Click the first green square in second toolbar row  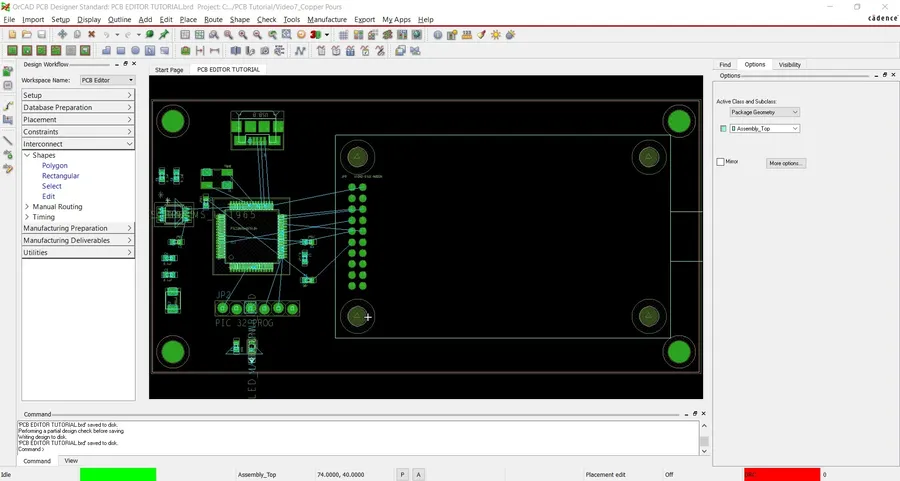[12, 51]
